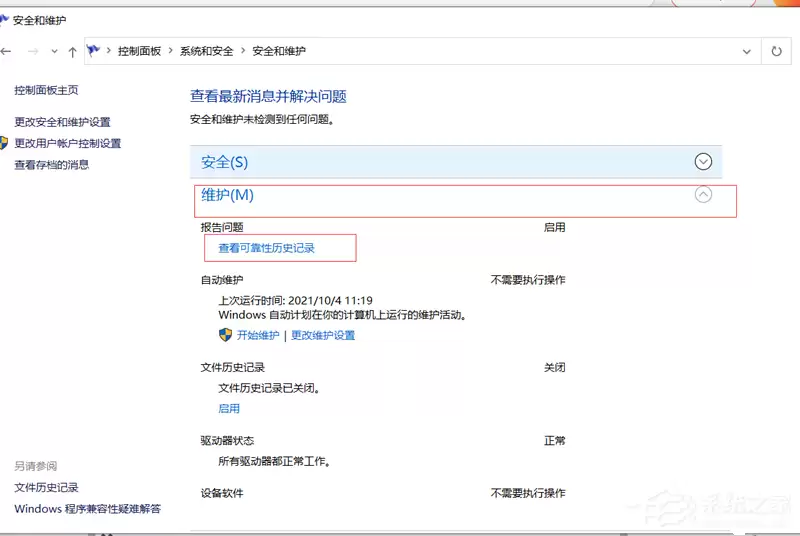The height and width of the screenshot is (536, 800).
Task: Click window title icon beside 安全和维护
Action: [x=4, y=20]
